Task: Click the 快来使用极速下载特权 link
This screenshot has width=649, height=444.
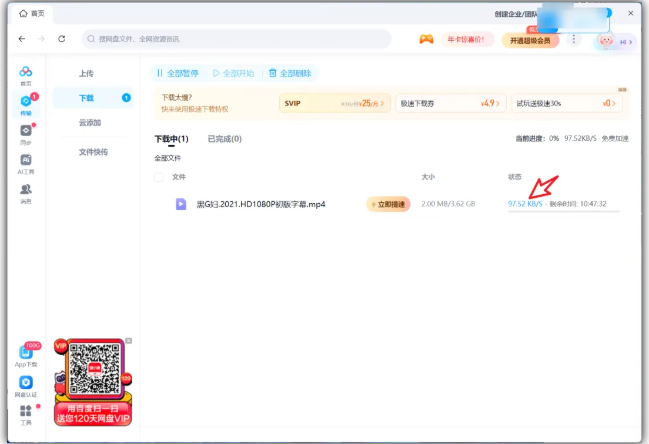Action: (x=195, y=109)
